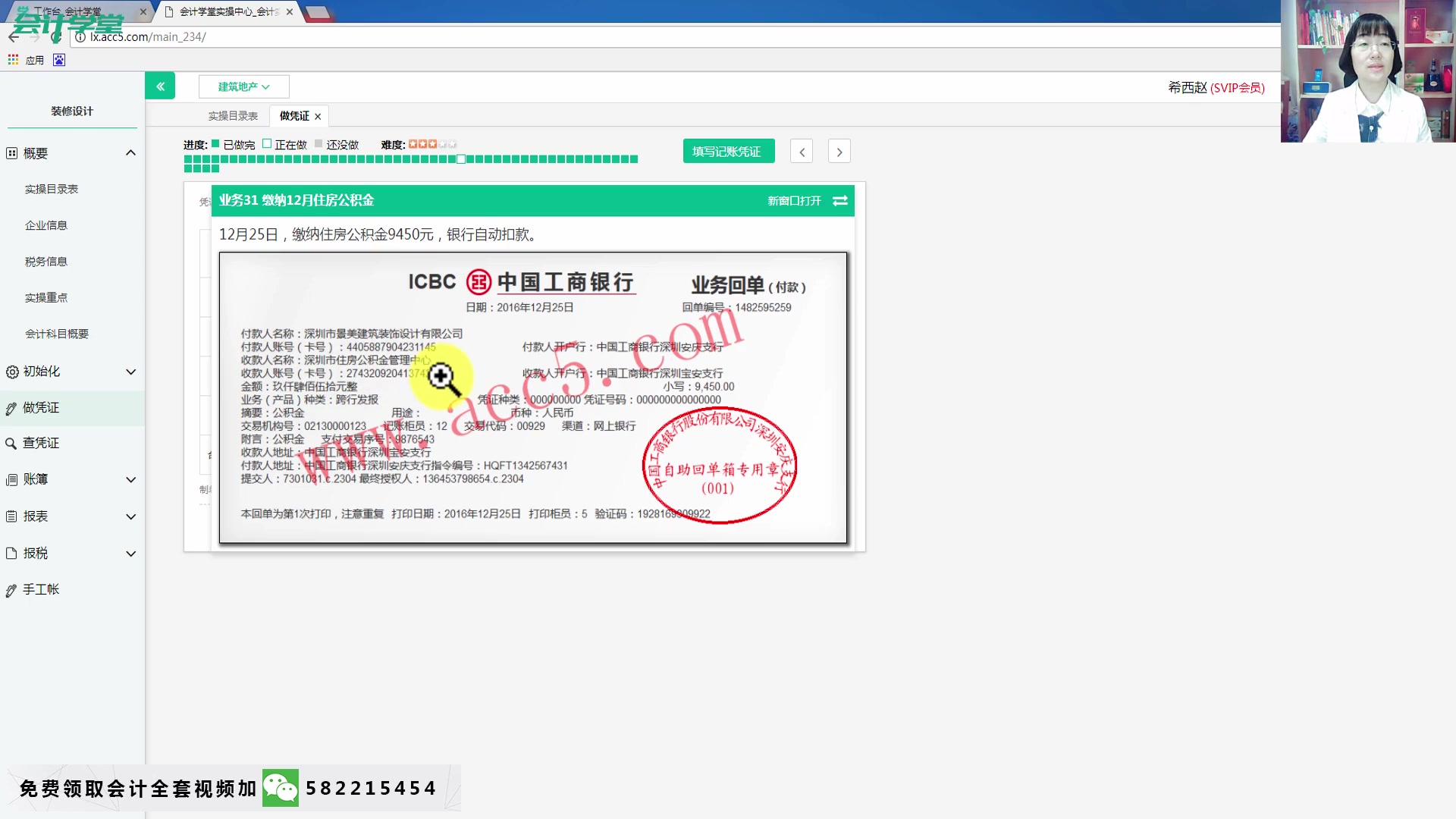Click the site info icon in address bar

point(80,36)
